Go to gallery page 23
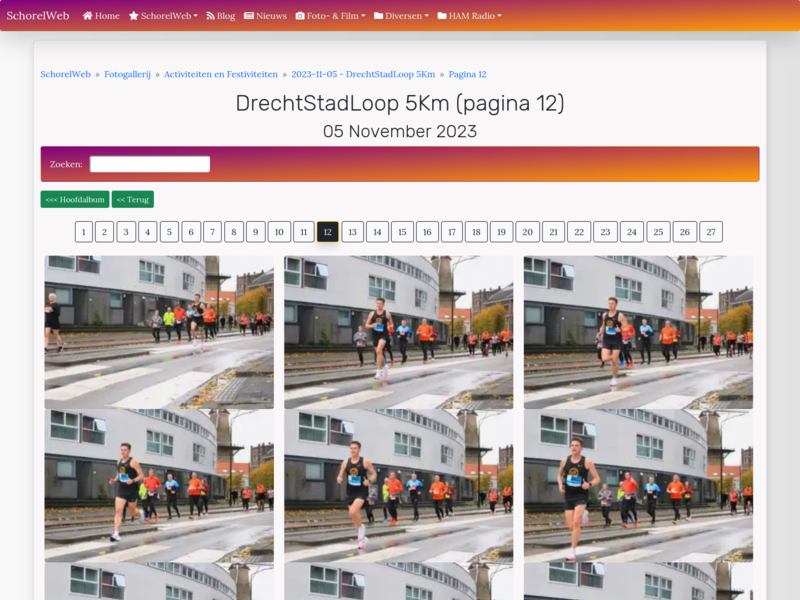The width and height of the screenshot is (800, 600). [605, 232]
